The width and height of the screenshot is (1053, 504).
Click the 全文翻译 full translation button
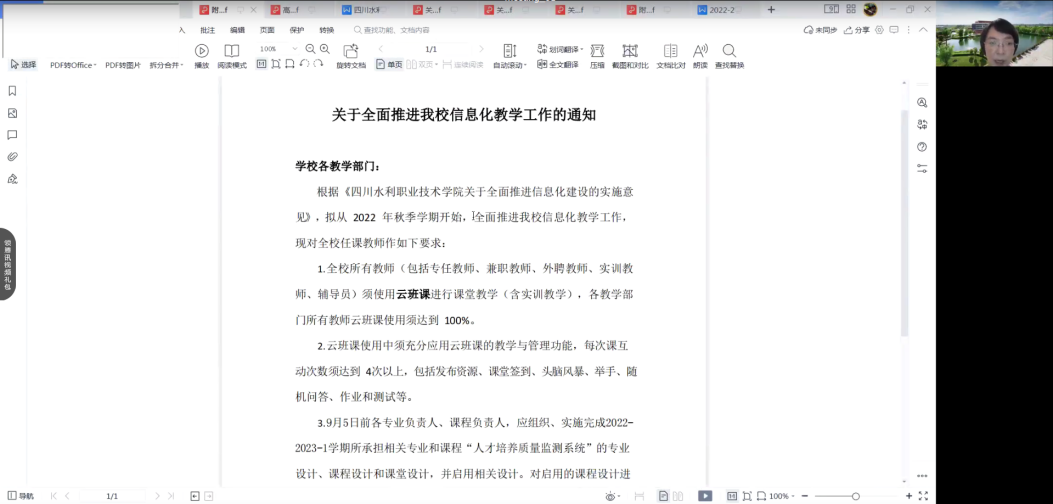[558, 64]
